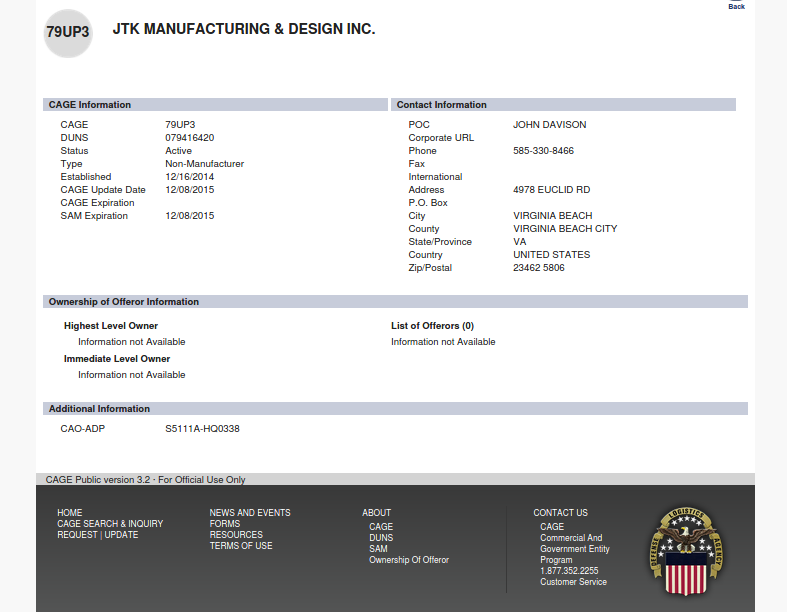This screenshot has height=612, width=787.
Task: Click the address 4978 EUCLID RD
Action: 552,190
